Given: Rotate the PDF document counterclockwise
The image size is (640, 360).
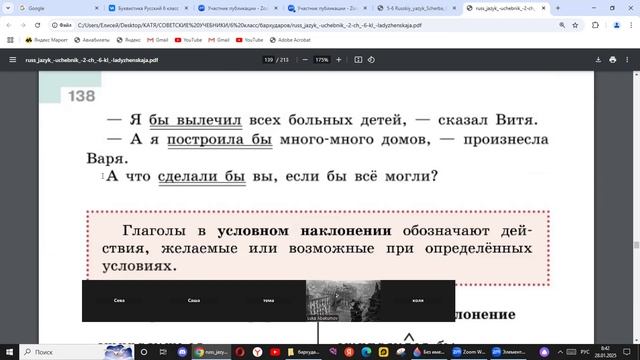Looking at the screenshot, I should click(371, 60).
